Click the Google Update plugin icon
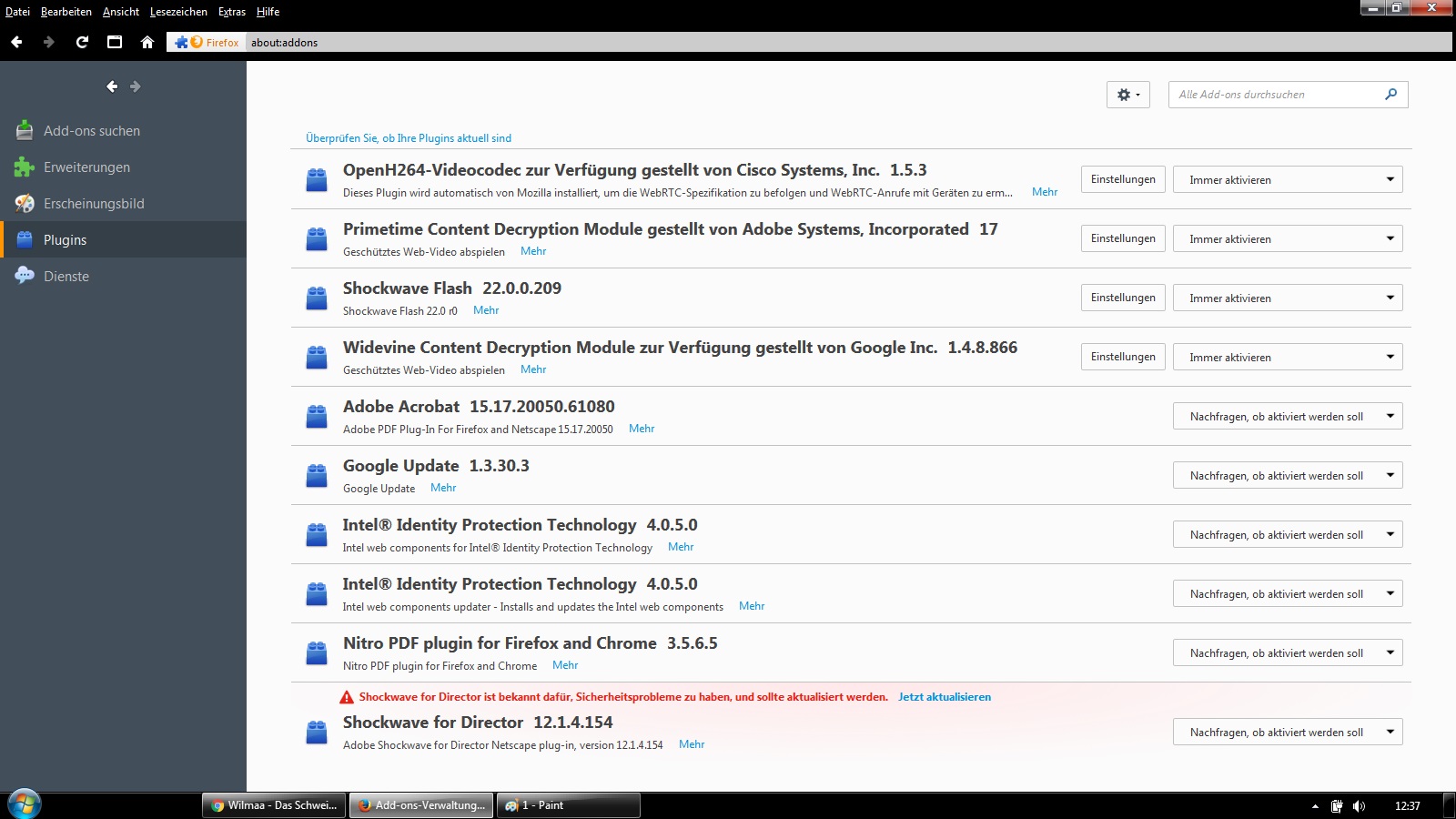This screenshot has height=819, width=1456. click(317, 476)
